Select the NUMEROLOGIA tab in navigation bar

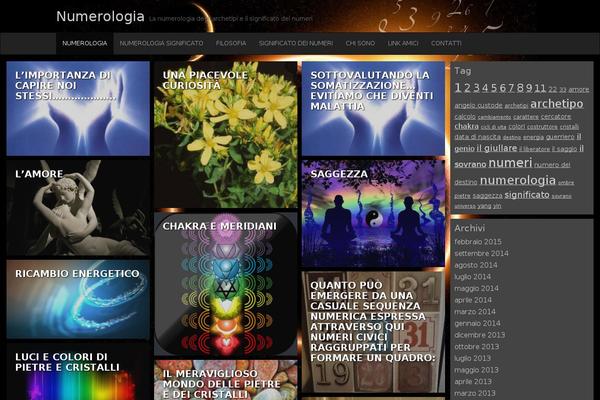[85, 43]
